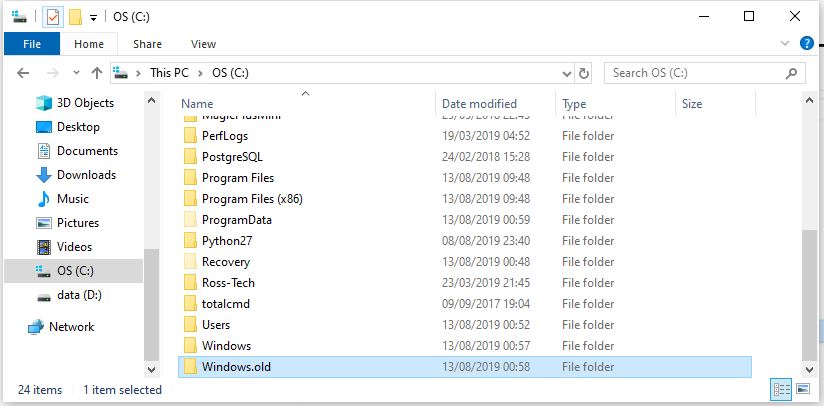
Task: Select the totalcmd folder icon
Action: coord(190,304)
